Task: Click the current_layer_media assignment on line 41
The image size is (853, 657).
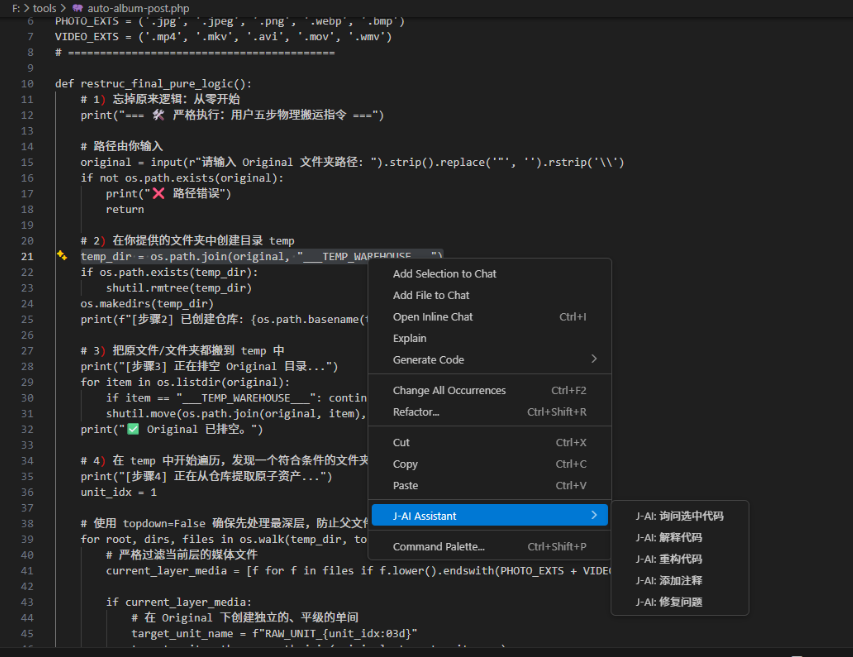Action: click(358, 571)
